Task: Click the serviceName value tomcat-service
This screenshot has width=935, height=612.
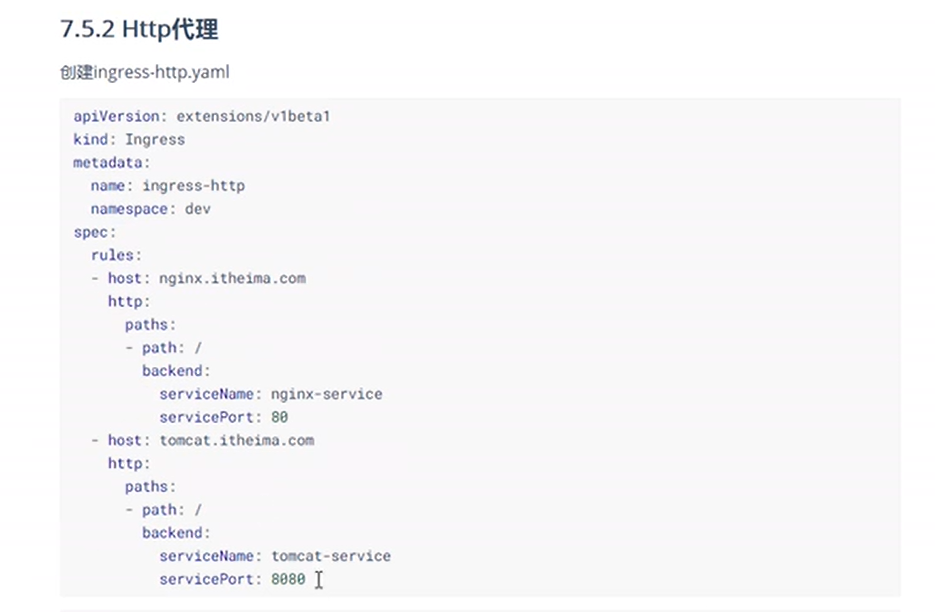Action: [330, 556]
